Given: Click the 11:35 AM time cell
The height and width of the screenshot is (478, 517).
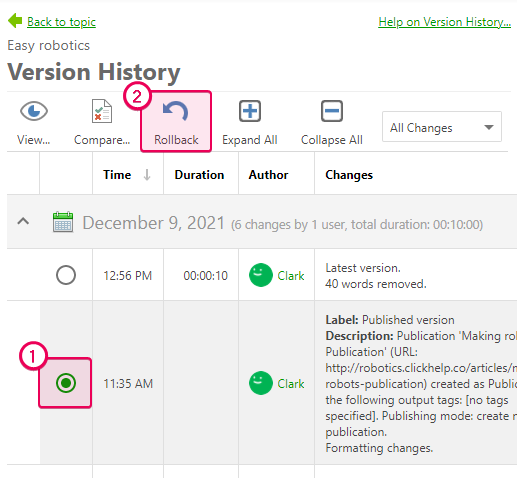Looking at the screenshot, I should [x=128, y=384].
